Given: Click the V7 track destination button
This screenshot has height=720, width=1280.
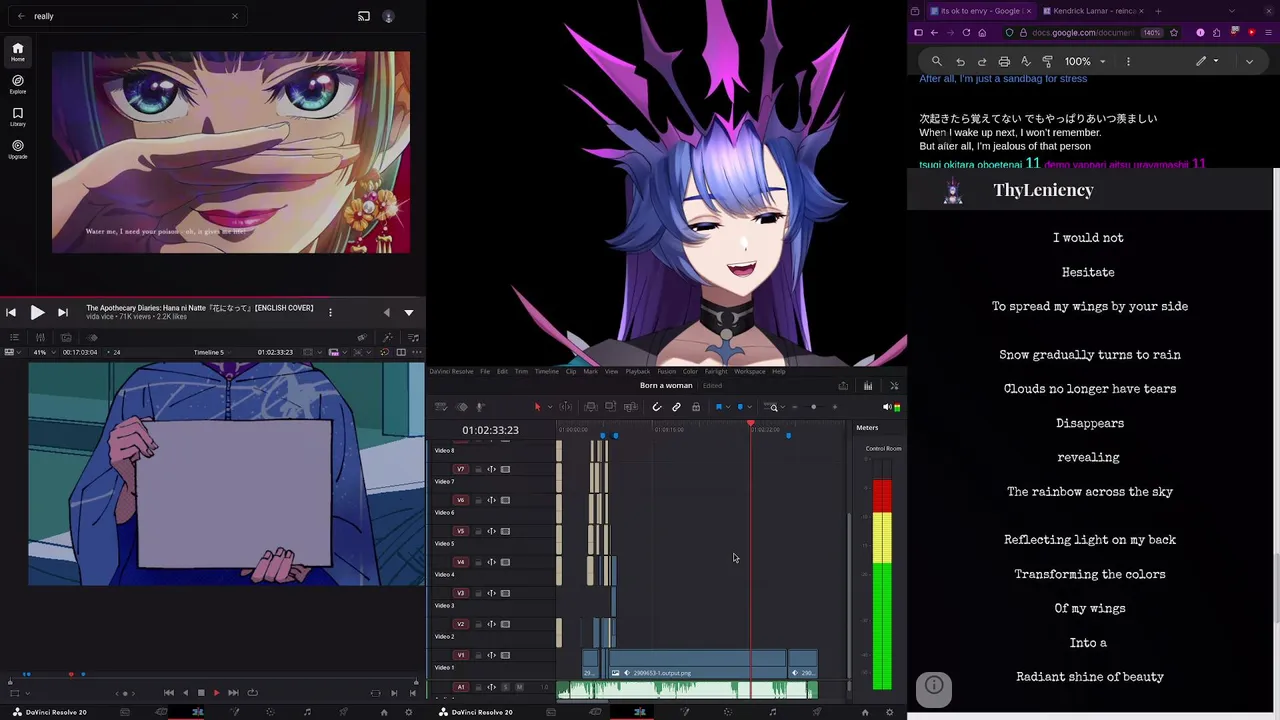Looking at the screenshot, I should click(x=461, y=469).
